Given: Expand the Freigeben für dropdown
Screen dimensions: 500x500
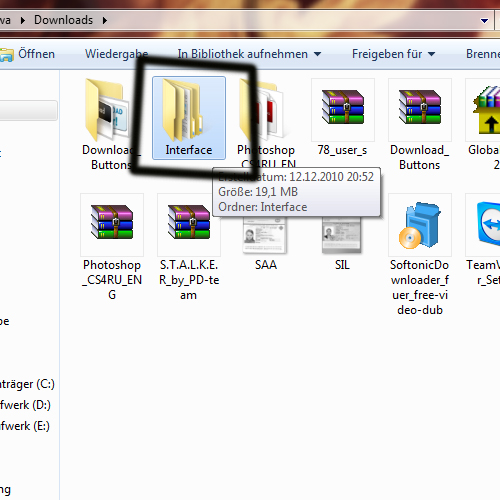Looking at the screenshot, I should coord(393,54).
